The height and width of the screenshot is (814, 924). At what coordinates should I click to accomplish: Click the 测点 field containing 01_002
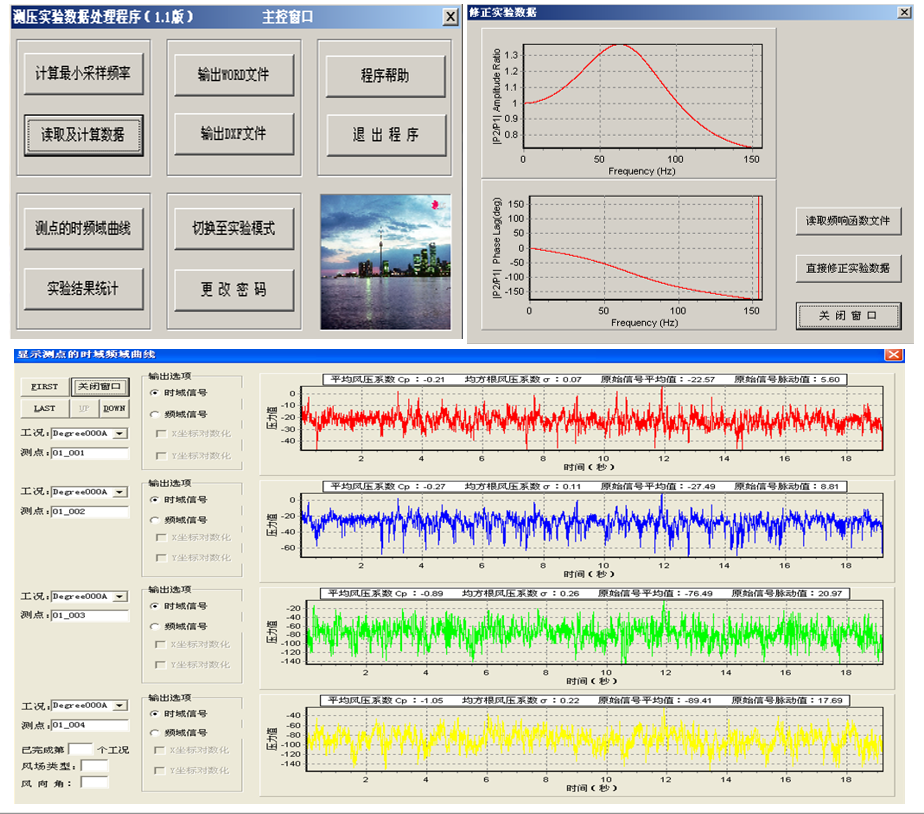(x=89, y=512)
